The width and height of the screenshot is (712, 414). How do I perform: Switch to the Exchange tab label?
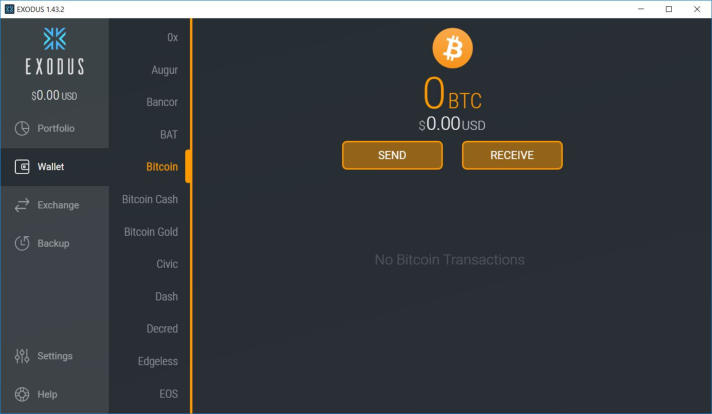coord(58,205)
